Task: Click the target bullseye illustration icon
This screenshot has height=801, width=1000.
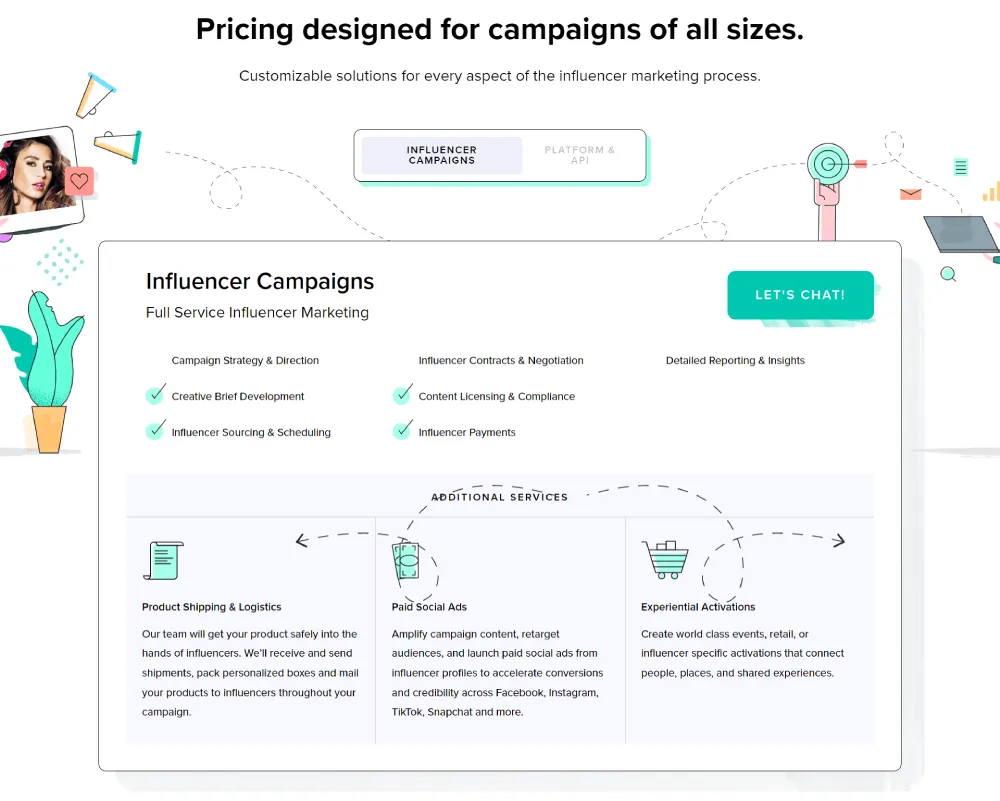Action: (x=828, y=164)
